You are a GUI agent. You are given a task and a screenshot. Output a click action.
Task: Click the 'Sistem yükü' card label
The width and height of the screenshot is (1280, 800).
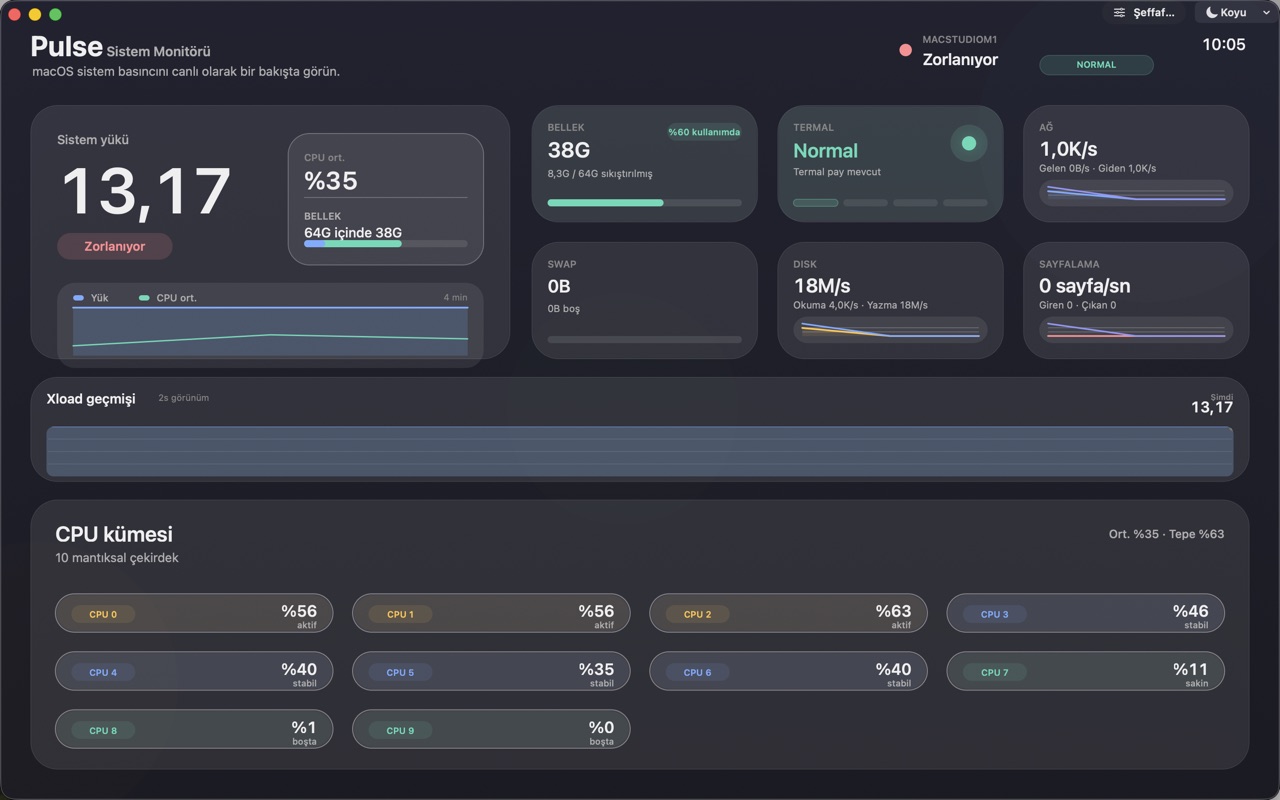(93, 140)
